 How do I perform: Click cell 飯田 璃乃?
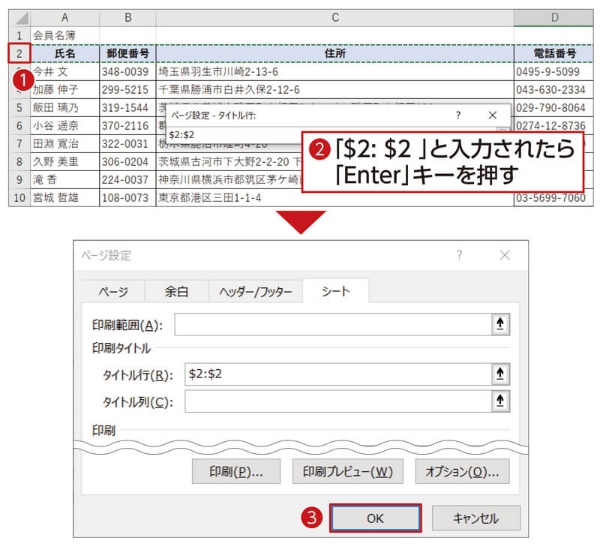click(x=65, y=108)
